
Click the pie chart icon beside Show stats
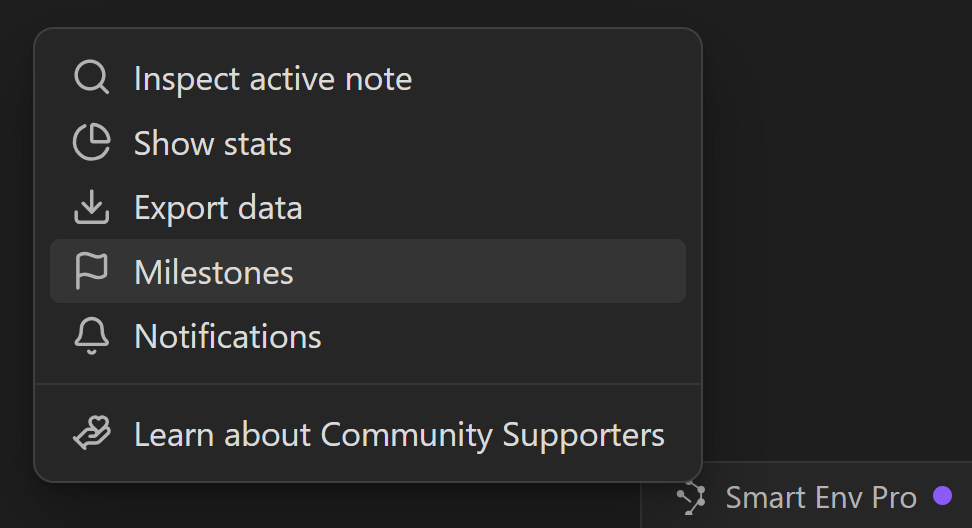point(91,143)
